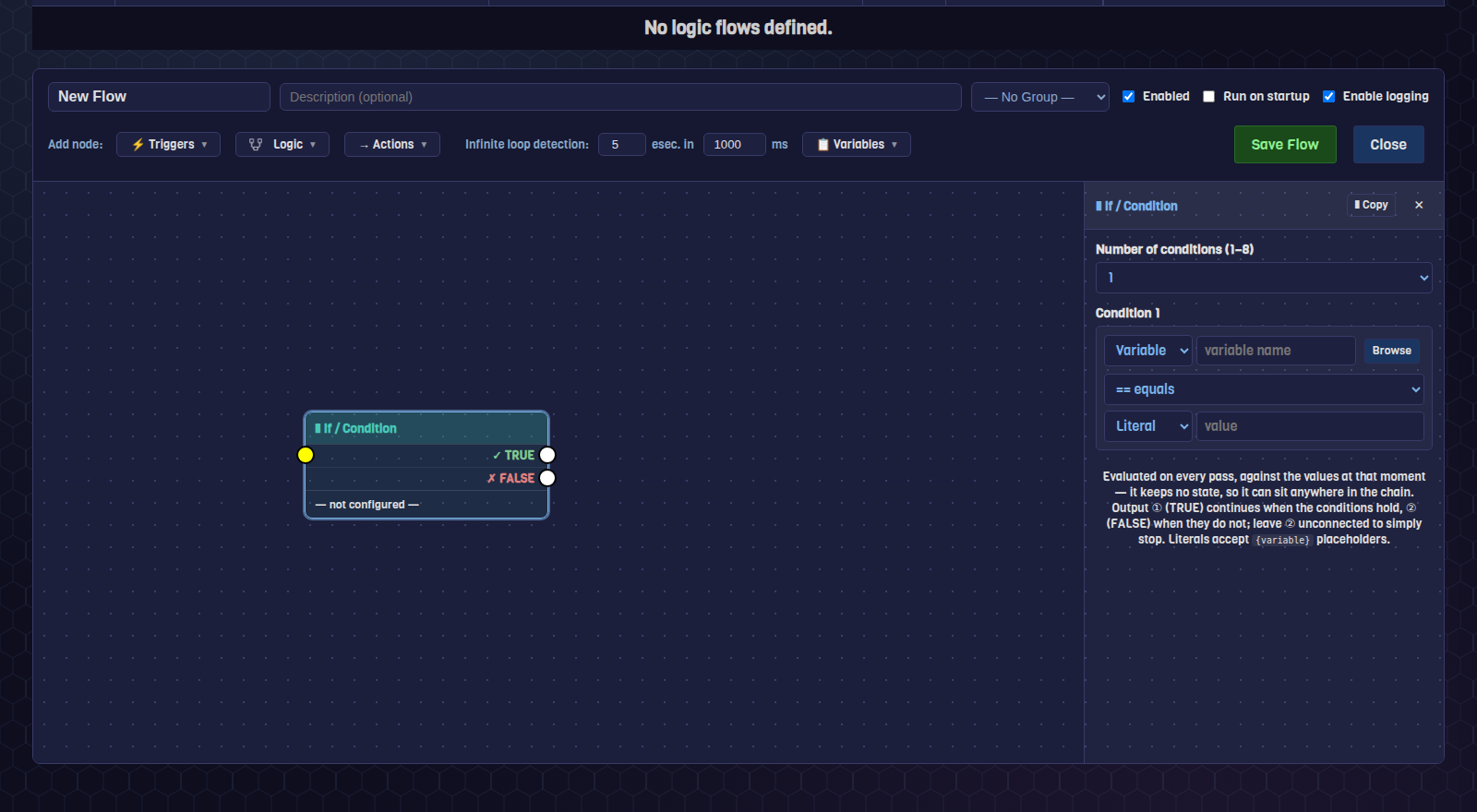Open the == equals operator dropdown

1264,389
